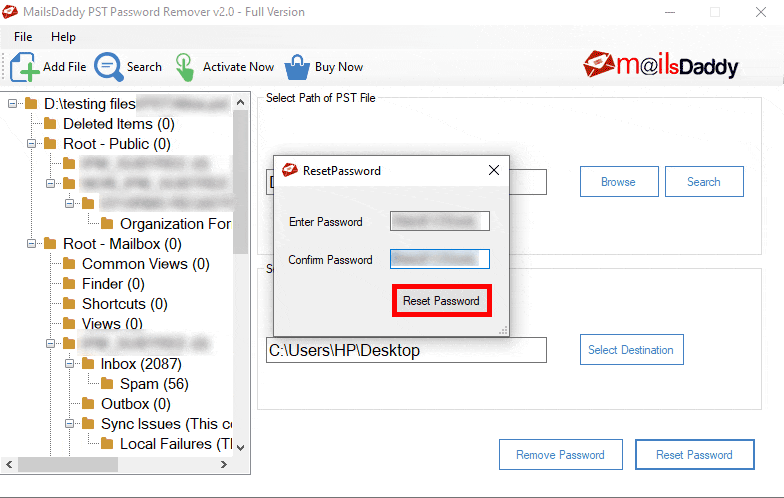Click the Add File toolbar icon

click(x=24, y=66)
